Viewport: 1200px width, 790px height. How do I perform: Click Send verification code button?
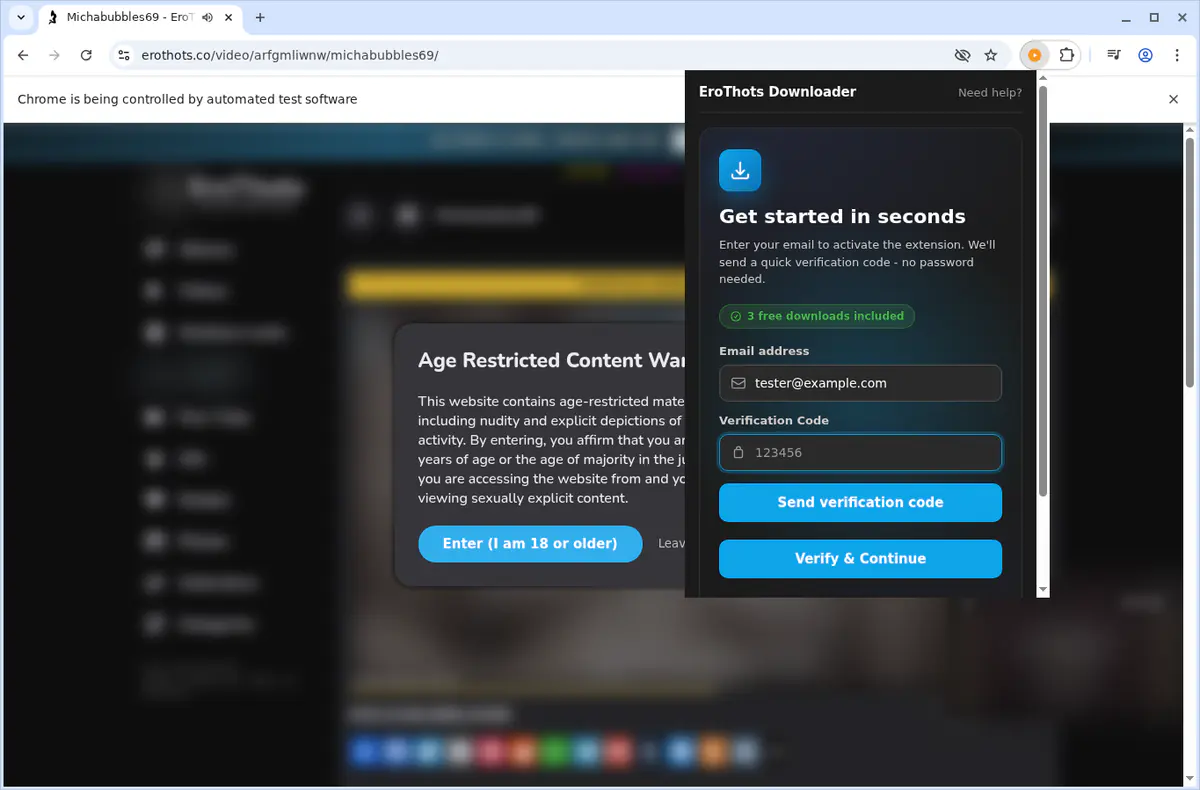point(860,502)
